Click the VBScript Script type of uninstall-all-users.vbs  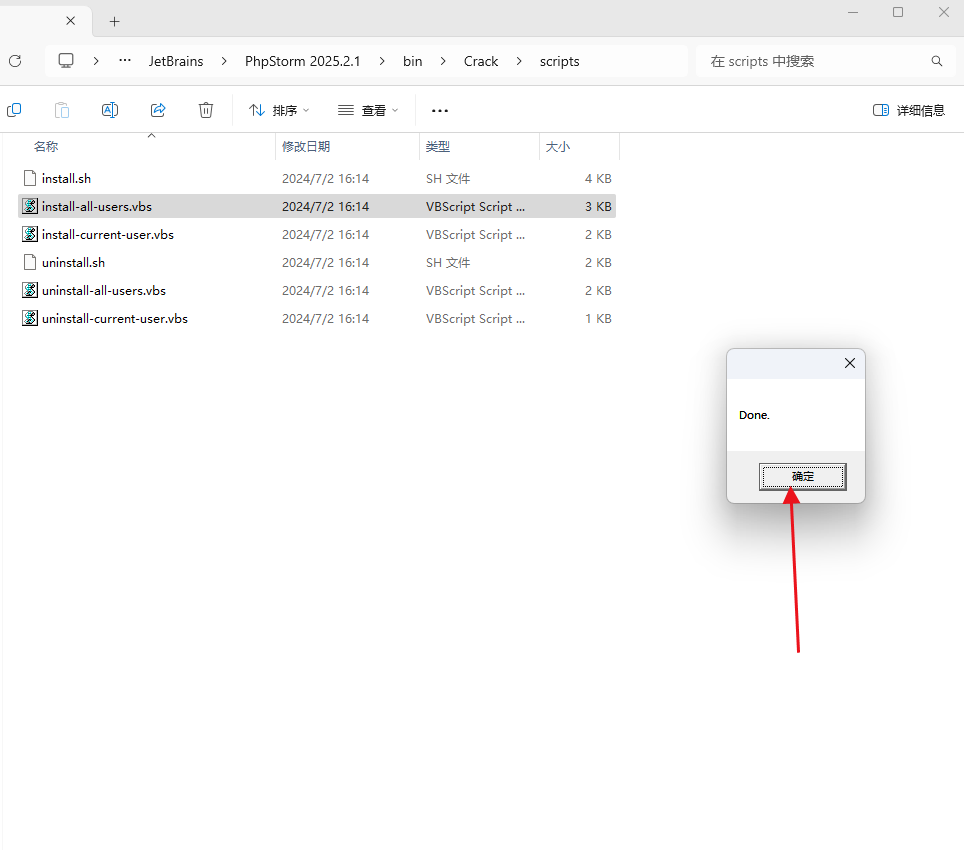[475, 291]
